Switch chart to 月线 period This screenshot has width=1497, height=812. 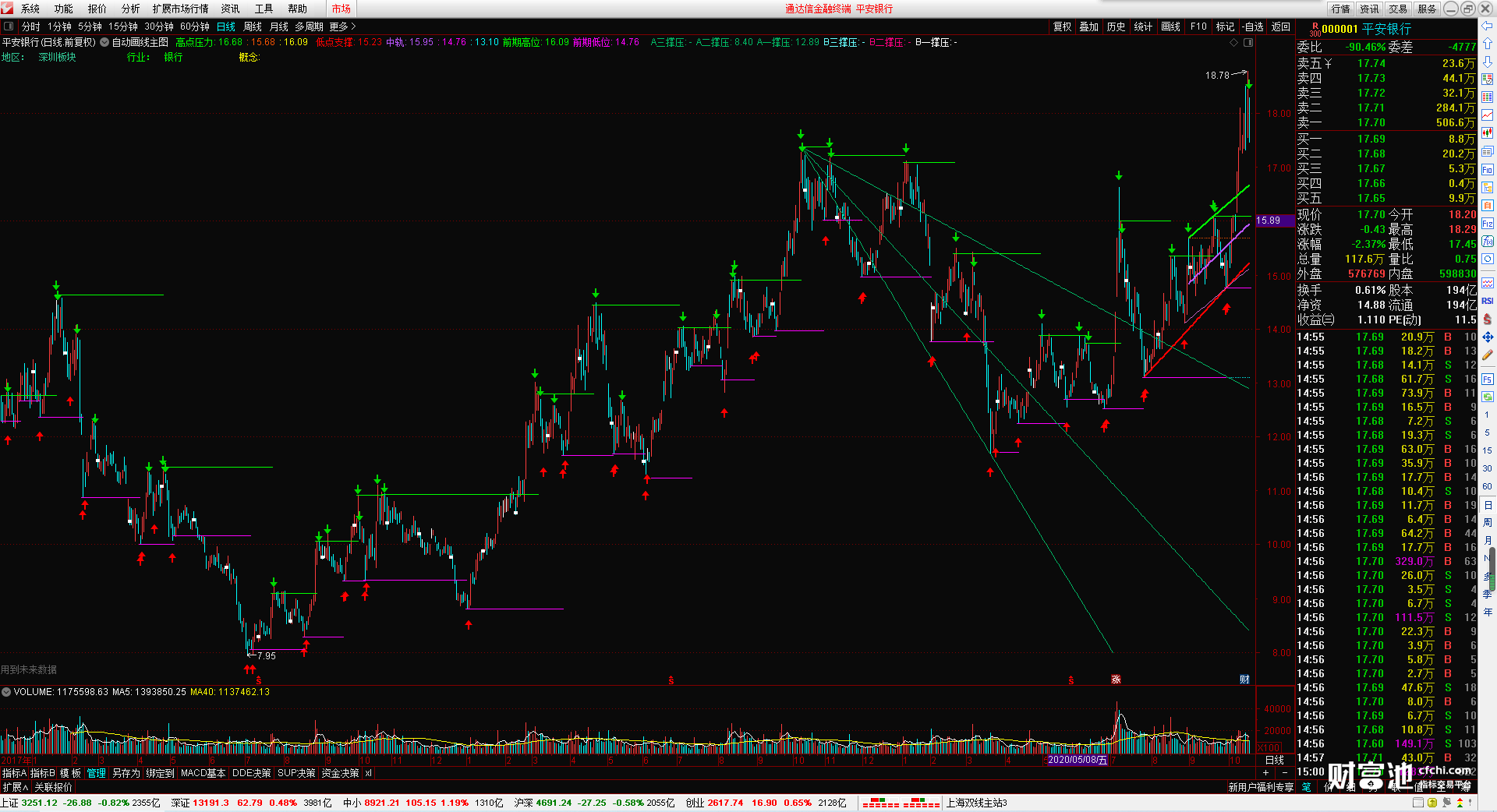coord(279,26)
